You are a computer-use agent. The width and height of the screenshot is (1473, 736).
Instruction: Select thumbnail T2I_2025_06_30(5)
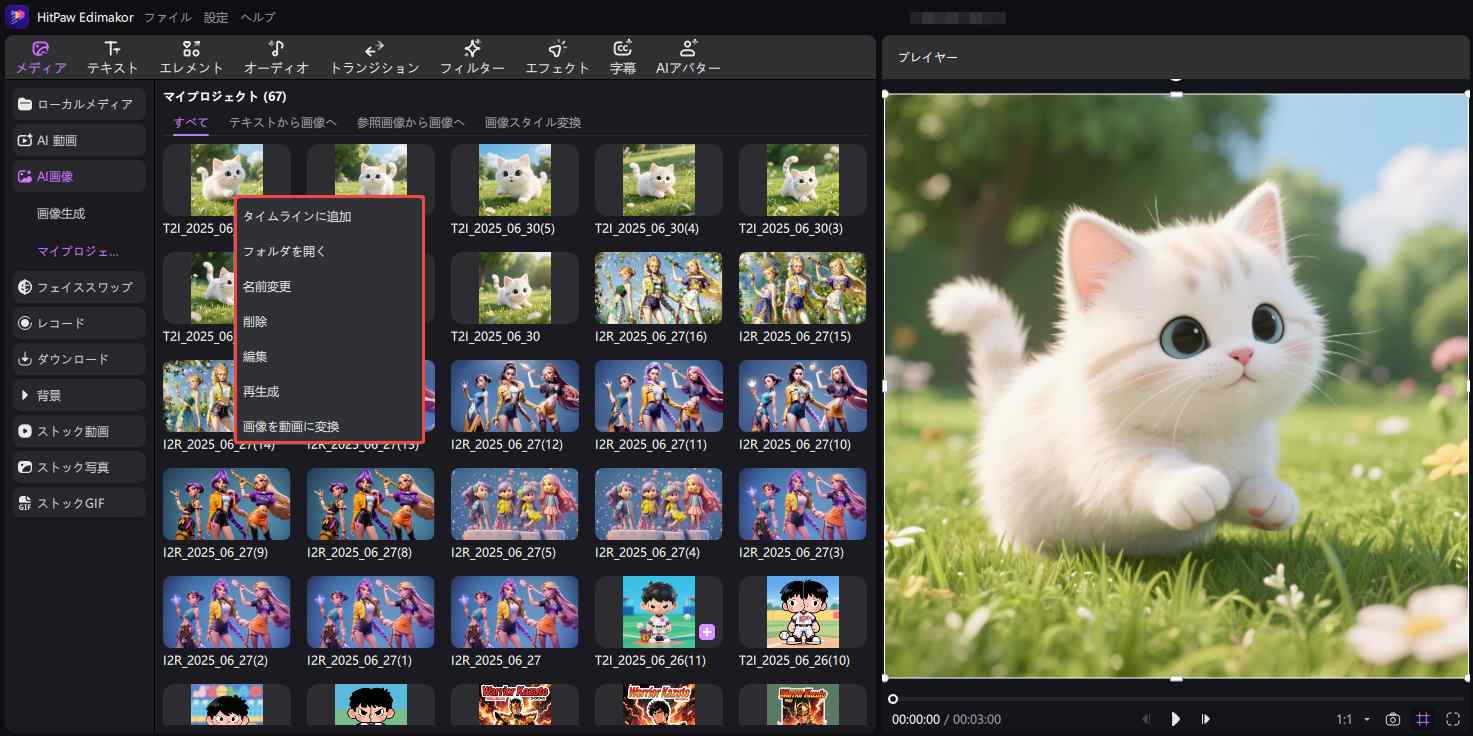[515, 180]
